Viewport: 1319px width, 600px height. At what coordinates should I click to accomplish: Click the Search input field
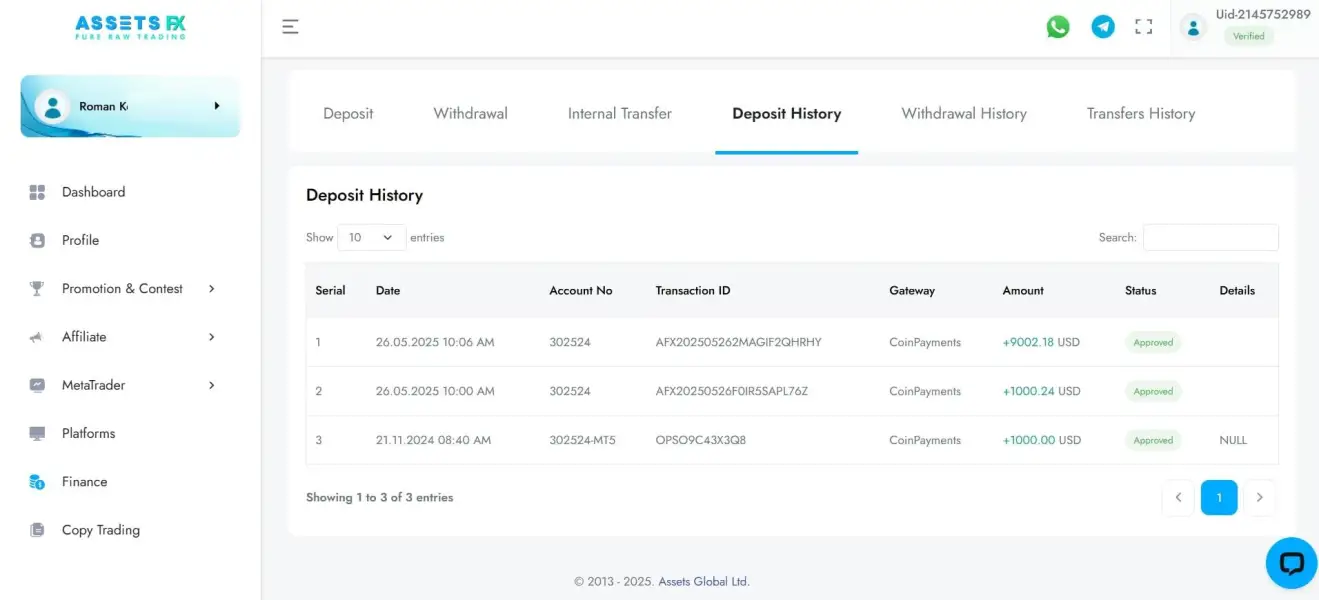pos(1210,238)
